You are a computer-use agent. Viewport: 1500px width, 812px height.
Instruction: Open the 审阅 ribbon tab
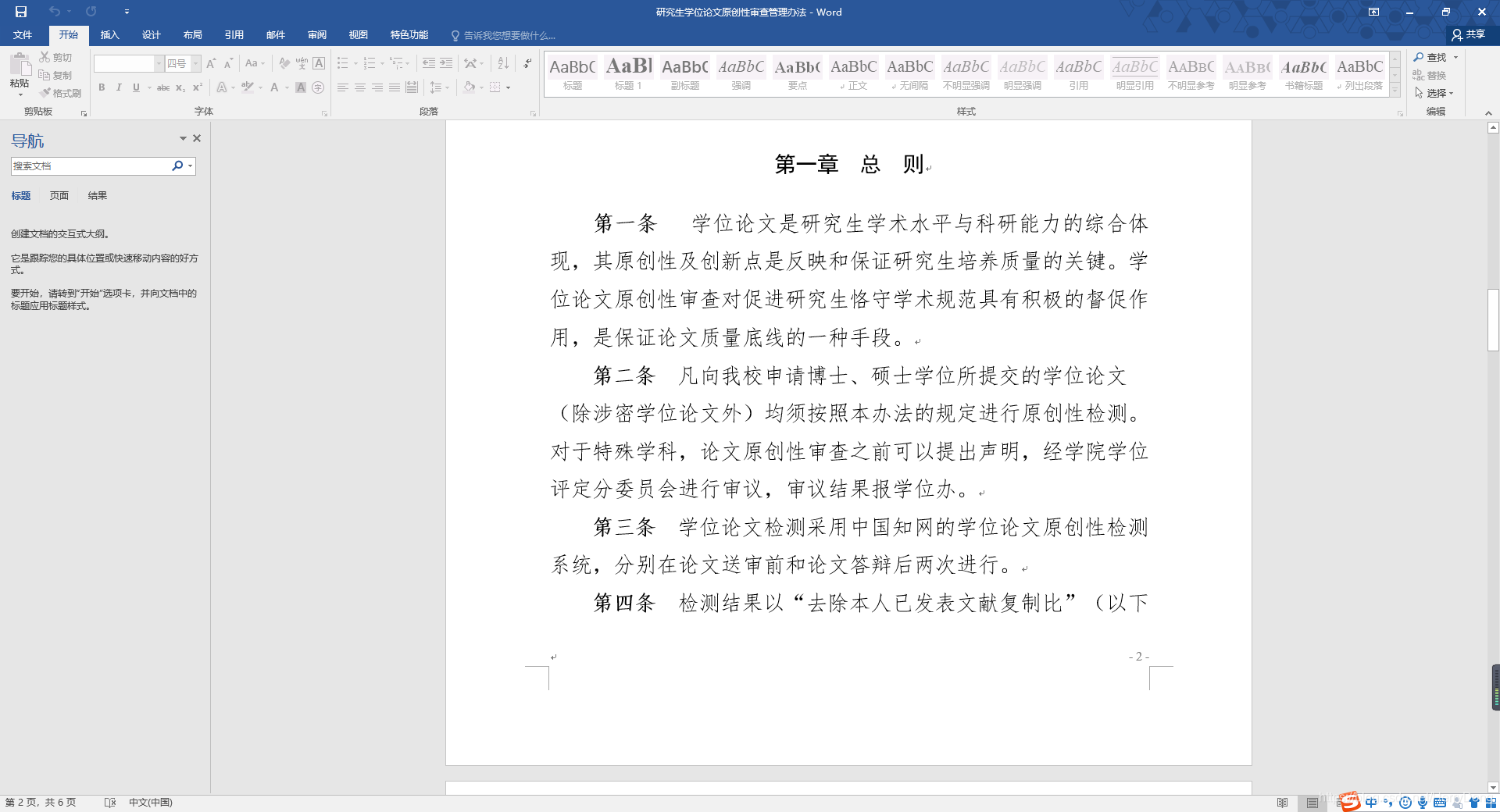pos(316,35)
